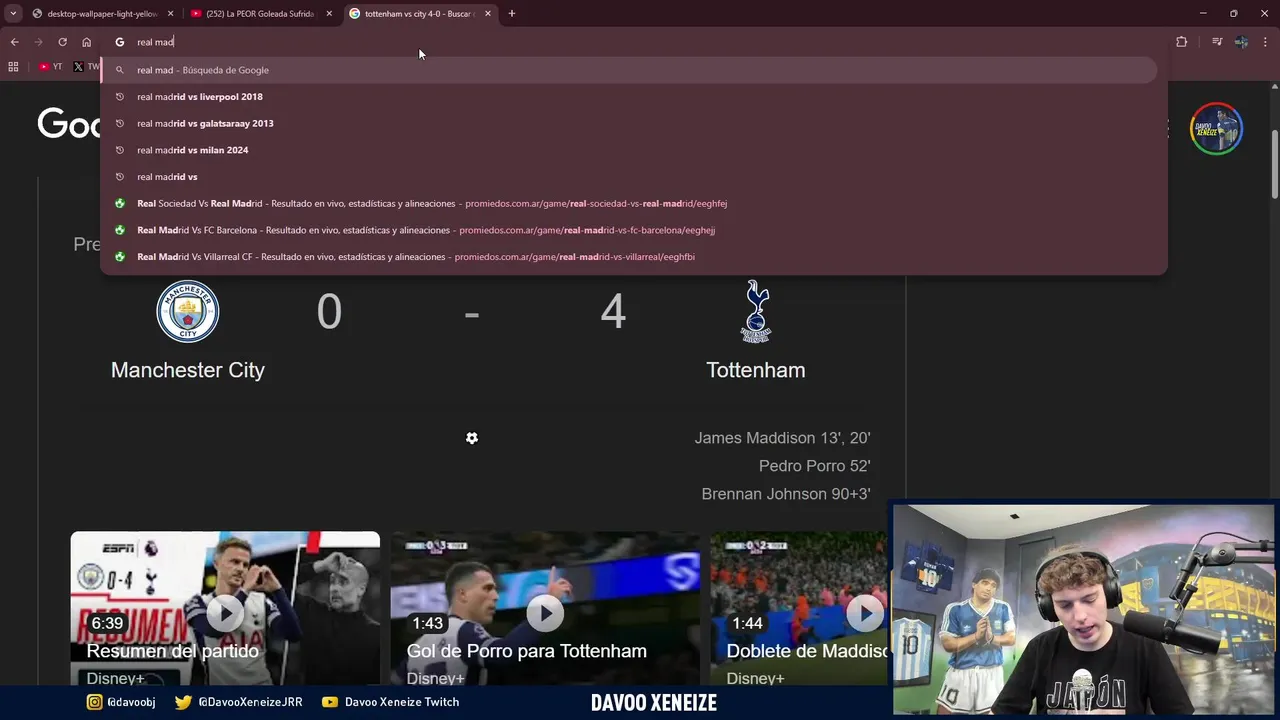This screenshot has width=1280, height=720.
Task: Click the Manchester City crest
Action: pyautogui.click(x=188, y=311)
